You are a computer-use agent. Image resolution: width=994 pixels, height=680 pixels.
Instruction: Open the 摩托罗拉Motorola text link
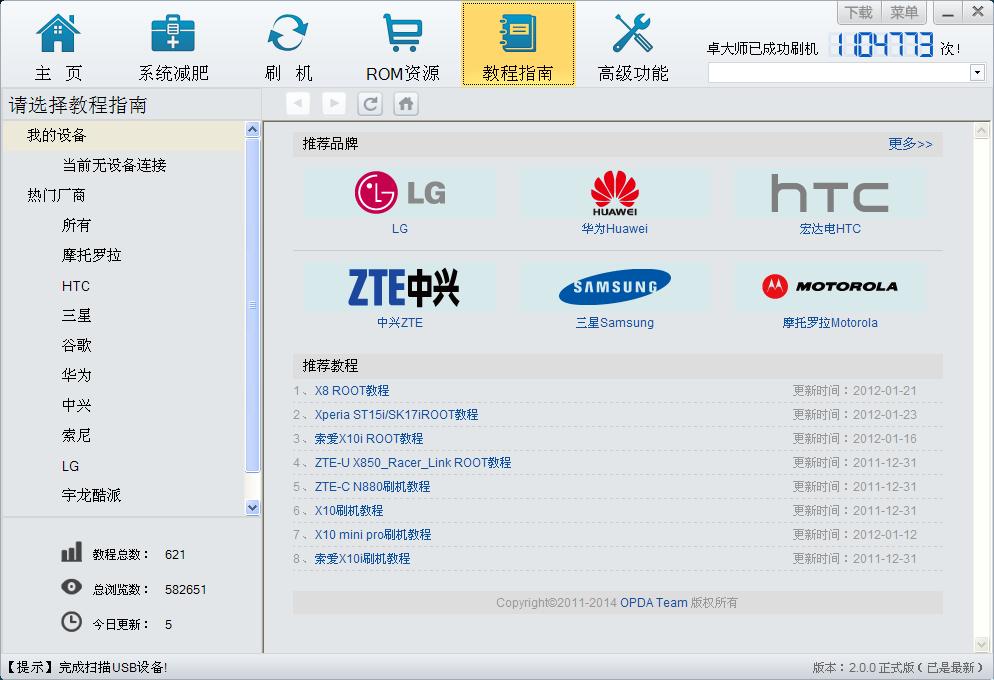point(830,323)
